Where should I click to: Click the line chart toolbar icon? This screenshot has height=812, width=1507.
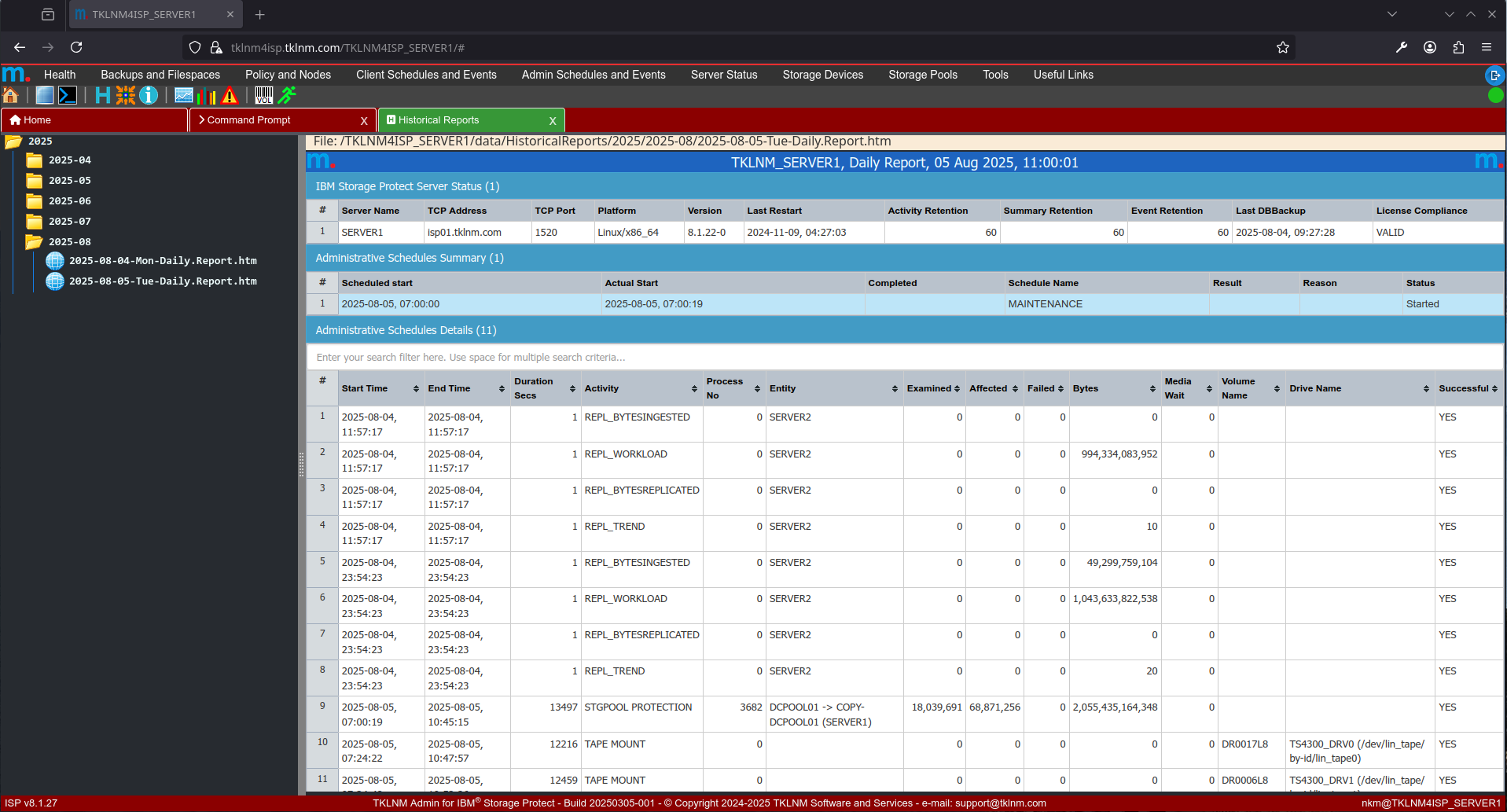click(184, 96)
